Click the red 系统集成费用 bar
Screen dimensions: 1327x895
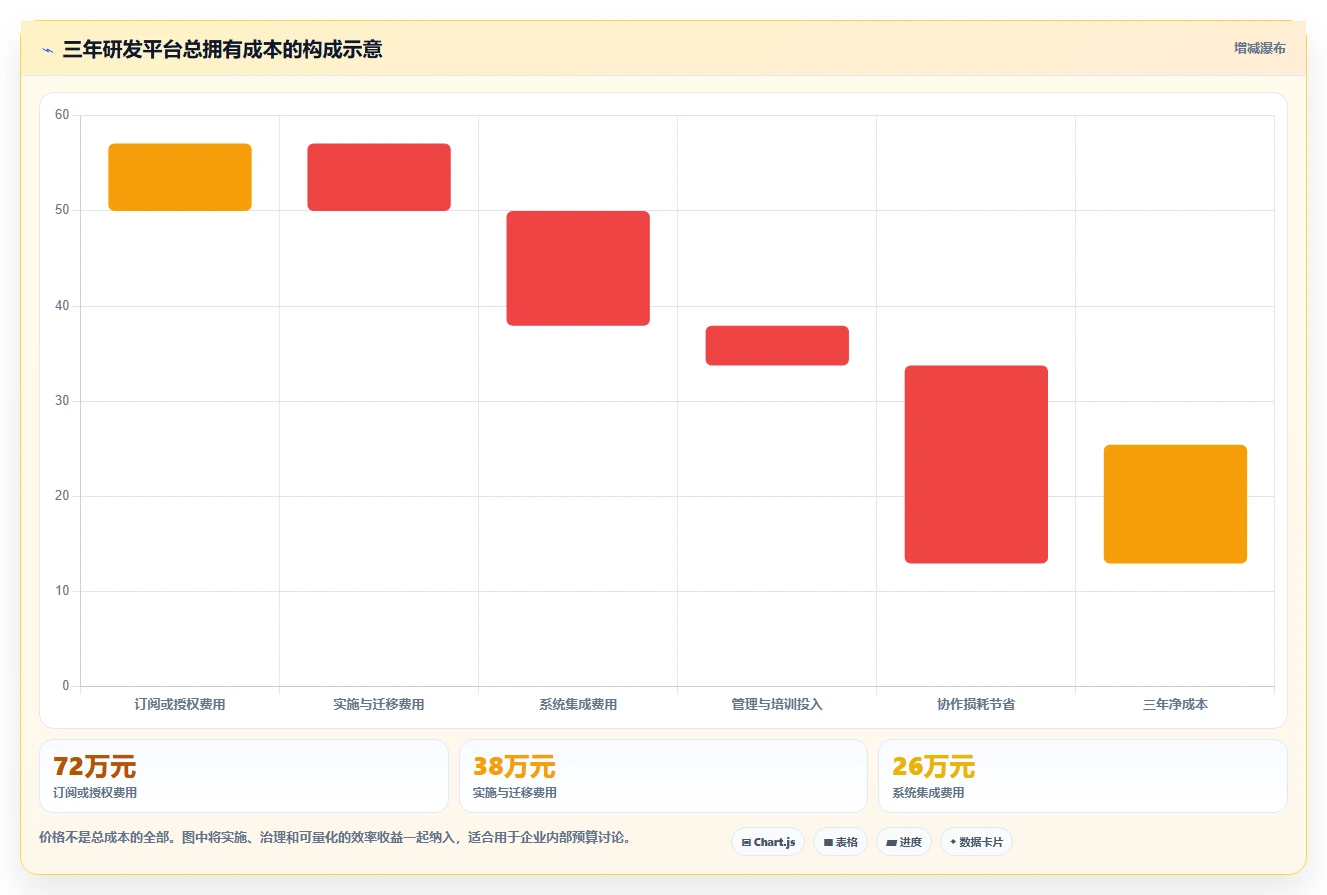pos(578,268)
